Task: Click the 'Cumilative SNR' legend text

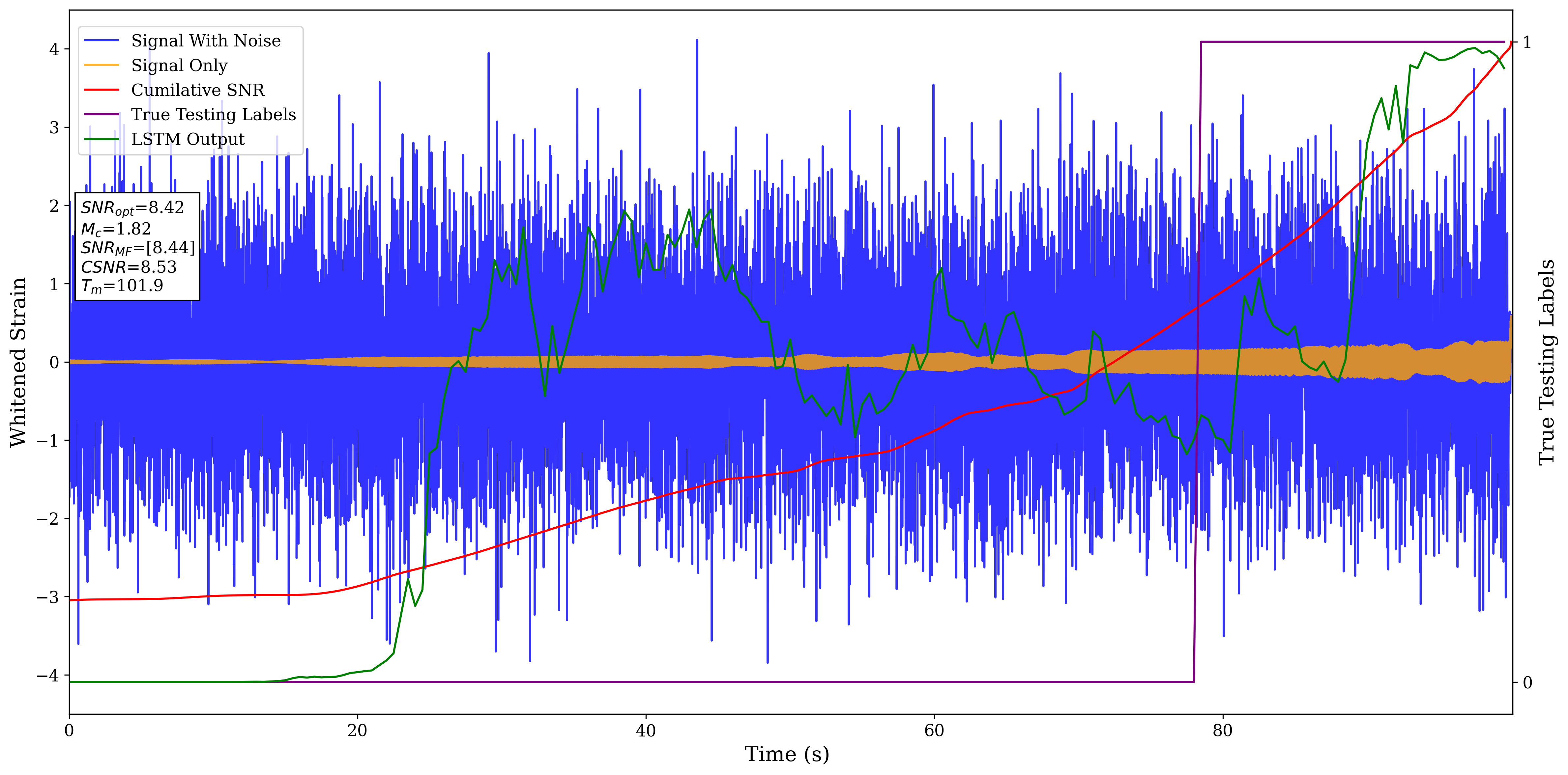Action: click(x=198, y=90)
